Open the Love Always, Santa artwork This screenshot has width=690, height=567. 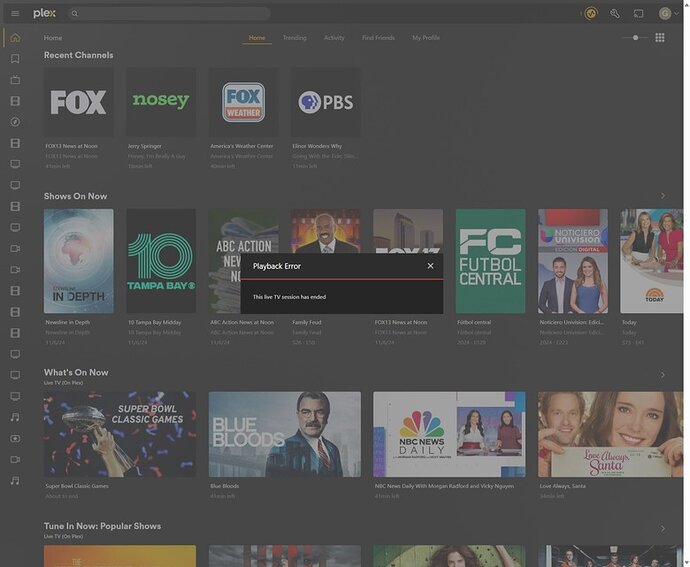610,434
